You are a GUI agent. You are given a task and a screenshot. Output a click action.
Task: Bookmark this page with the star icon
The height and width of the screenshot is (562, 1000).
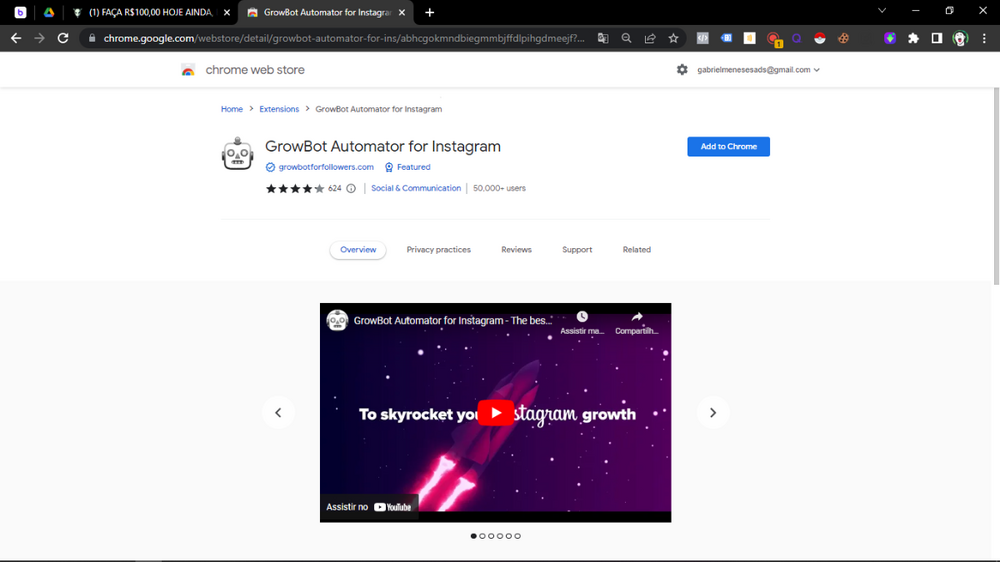(673, 38)
